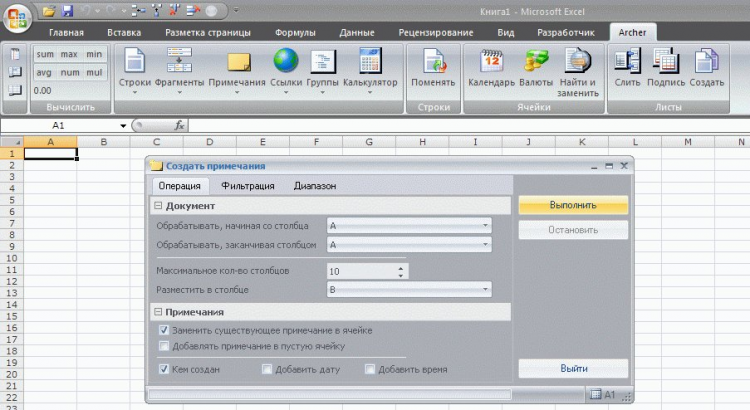Open the Календарь icon
This screenshot has height=410, width=750.
[492, 61]
